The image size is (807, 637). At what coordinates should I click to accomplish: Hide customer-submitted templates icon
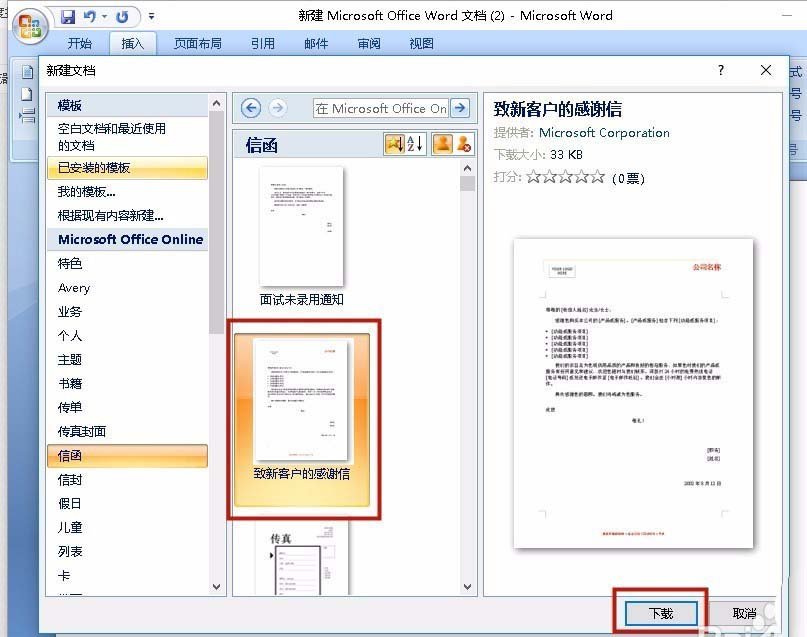pyautogui.click(x=463, y=144)
